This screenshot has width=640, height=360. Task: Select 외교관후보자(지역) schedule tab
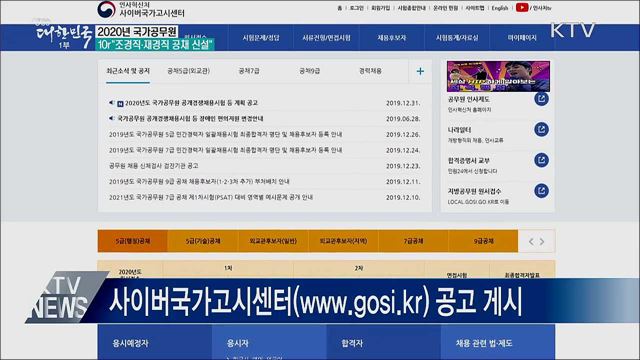(343, 241)
